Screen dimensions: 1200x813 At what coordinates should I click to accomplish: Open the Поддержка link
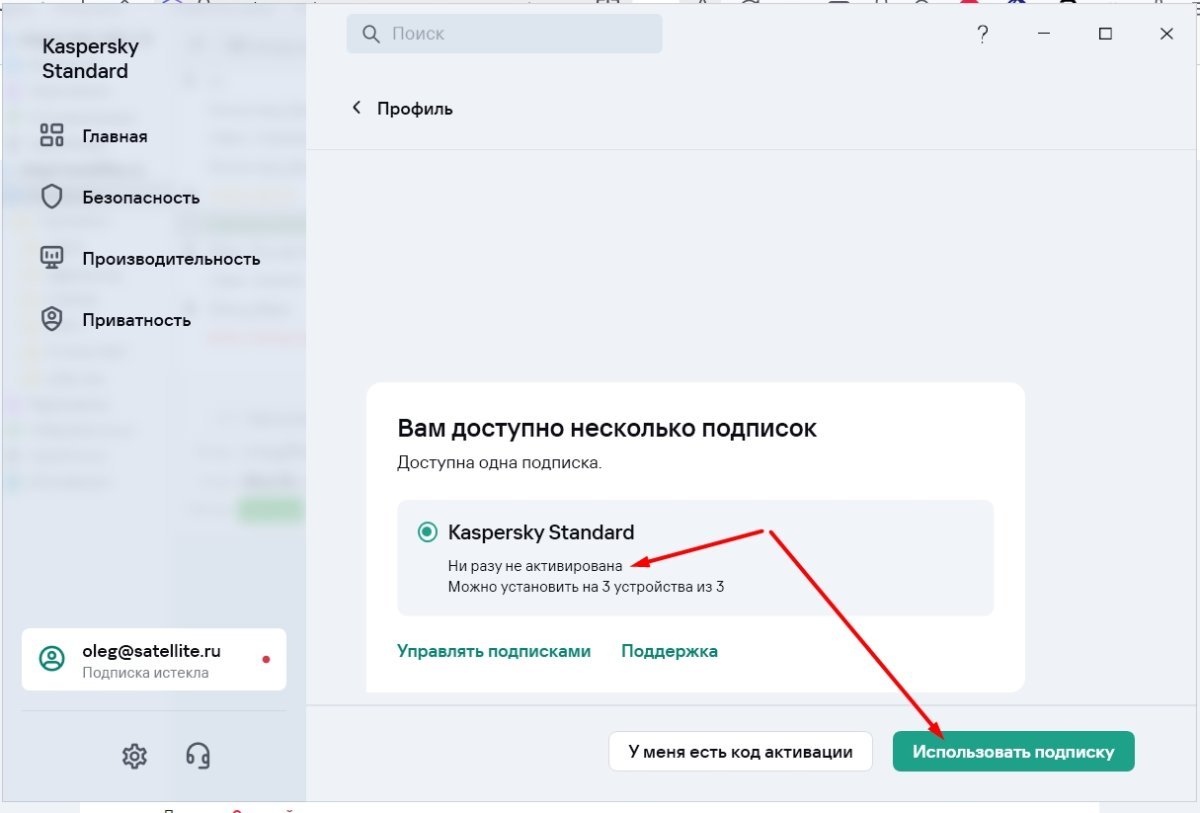coord(669,651)
